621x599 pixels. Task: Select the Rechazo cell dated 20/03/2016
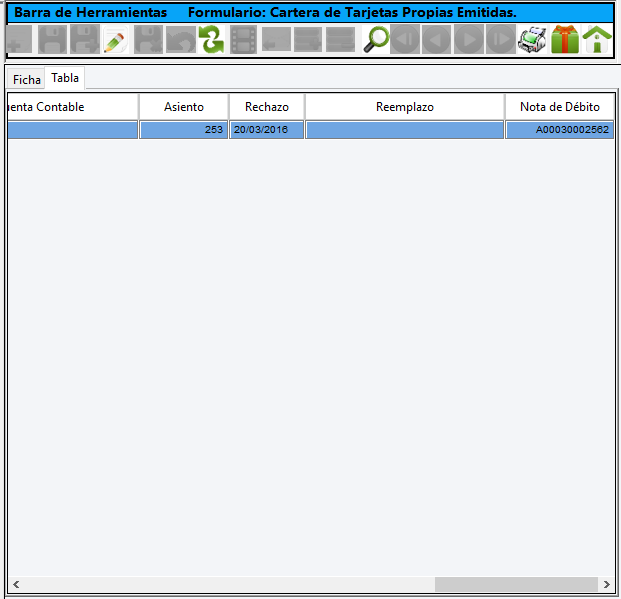(x=266, y=130)
